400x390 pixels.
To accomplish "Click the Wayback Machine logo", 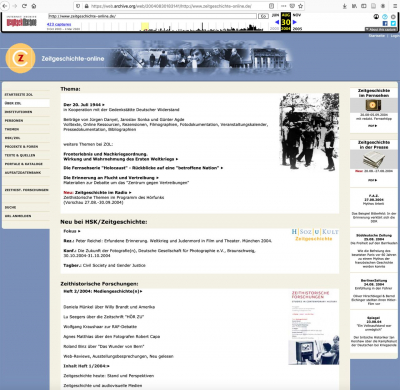I will pos(22,22).
